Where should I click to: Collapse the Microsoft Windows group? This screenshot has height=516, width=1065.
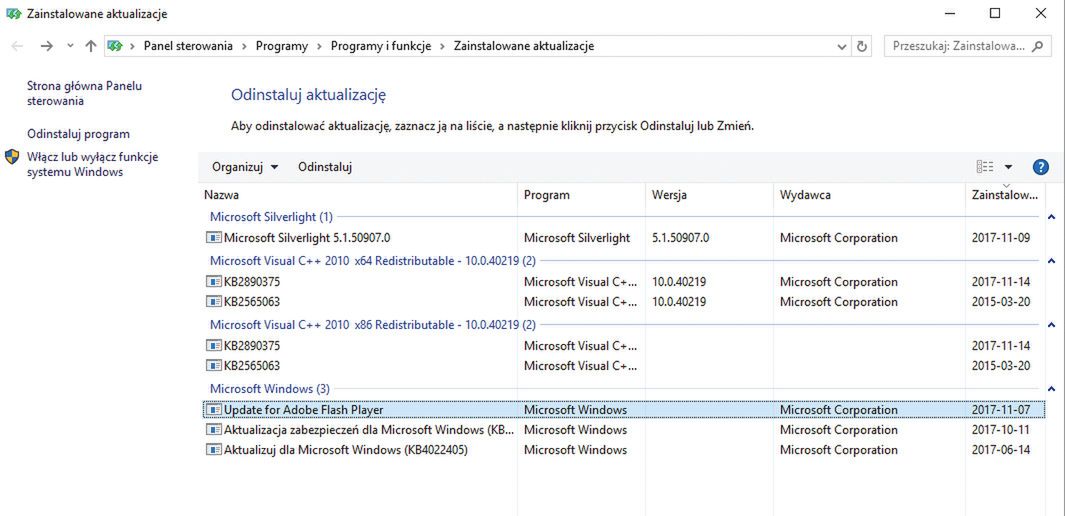pos(1050,388)
